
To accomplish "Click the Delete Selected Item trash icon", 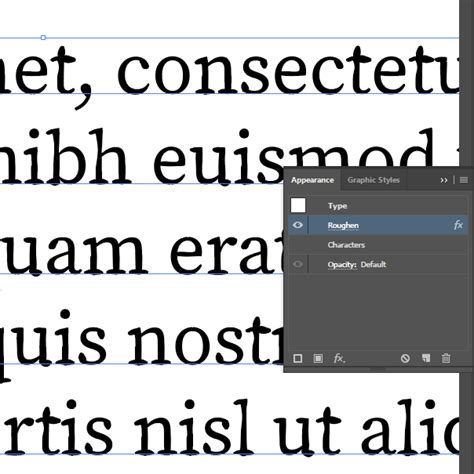I will [x=446, y=358].
